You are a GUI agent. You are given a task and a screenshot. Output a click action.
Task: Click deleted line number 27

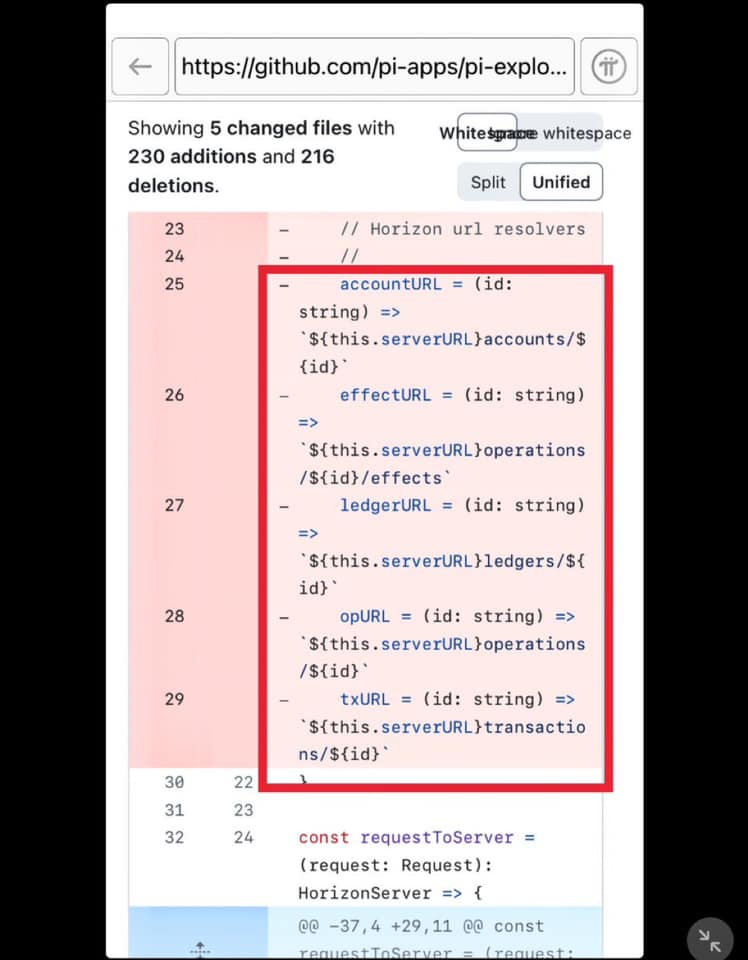click(x=174, y=505)
